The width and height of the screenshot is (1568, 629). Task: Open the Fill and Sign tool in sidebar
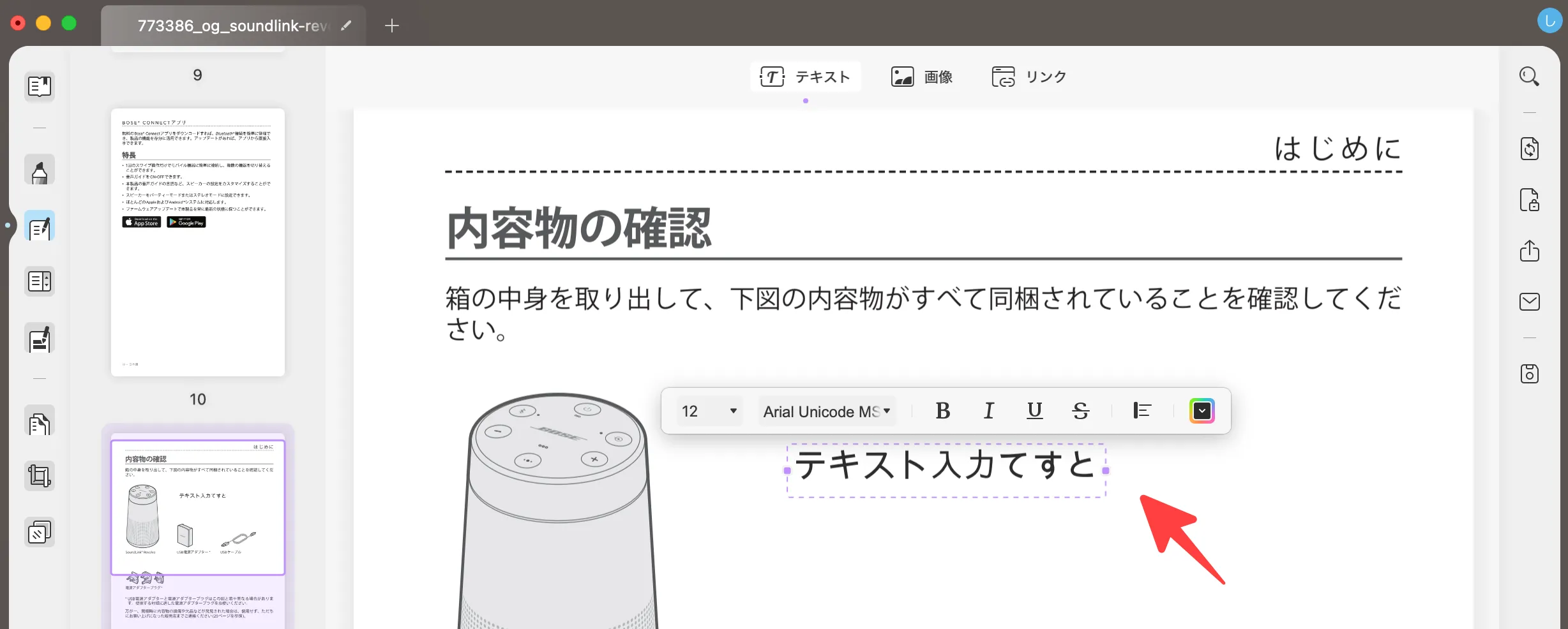40,339
